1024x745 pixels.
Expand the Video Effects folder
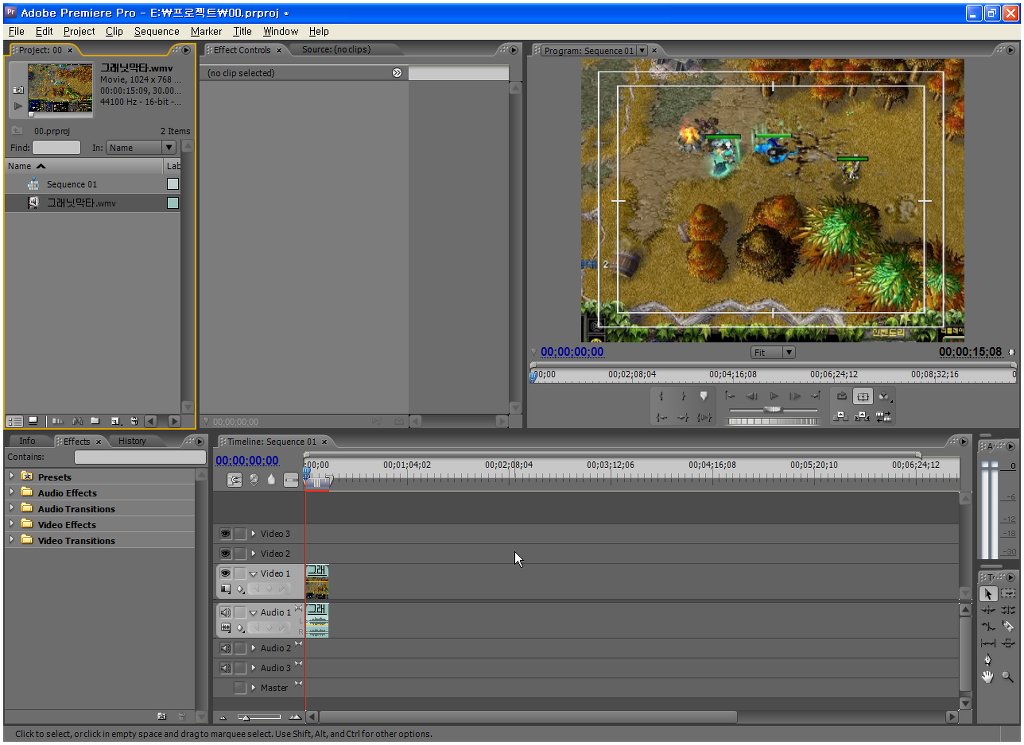(x=11, y=525)
